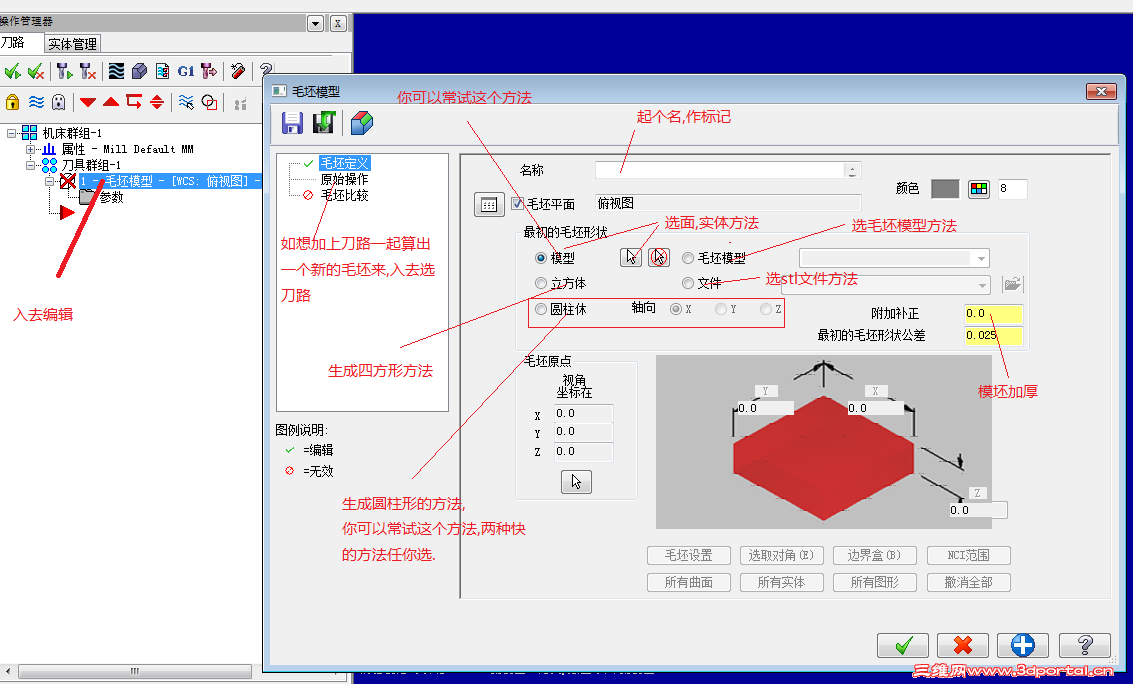Select 圆柱体 radio button
Viewport: 1133px width, 684px height.
pos(540,309)
